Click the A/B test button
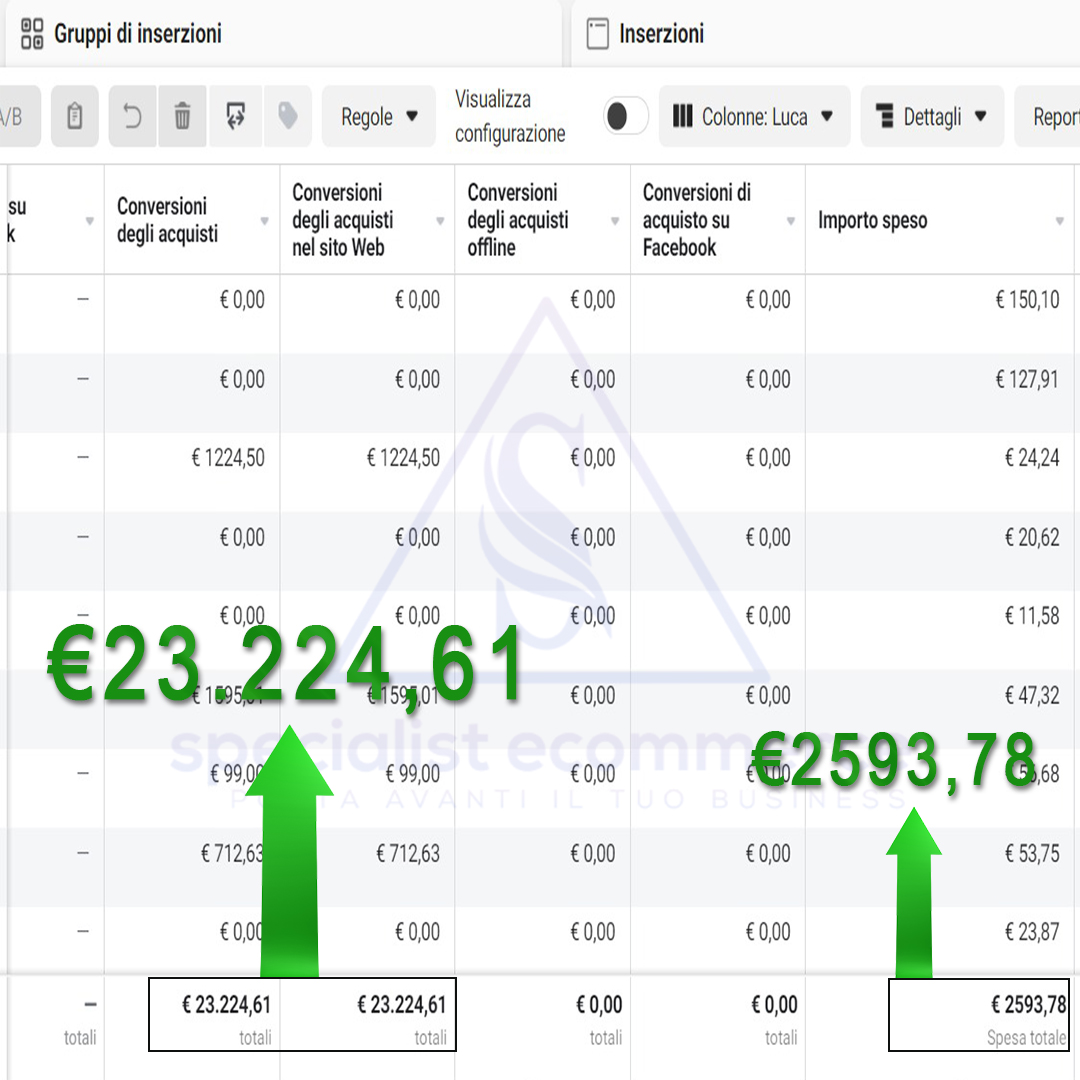This screenshot has width=1080, height=1080. pos(12,117)
